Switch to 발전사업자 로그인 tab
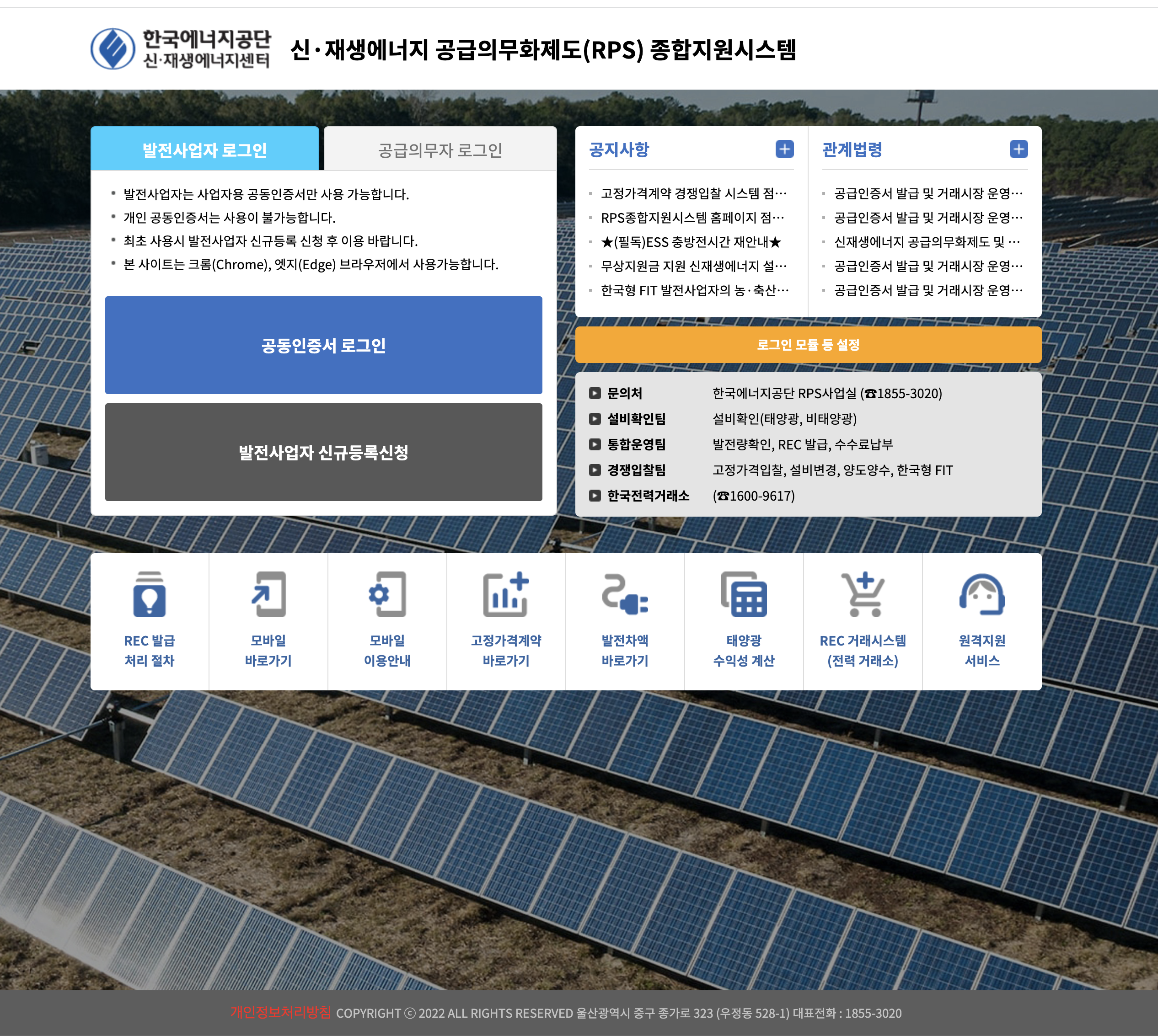The width and height of the screenshot is (1158, 1036). pos(204,150)
